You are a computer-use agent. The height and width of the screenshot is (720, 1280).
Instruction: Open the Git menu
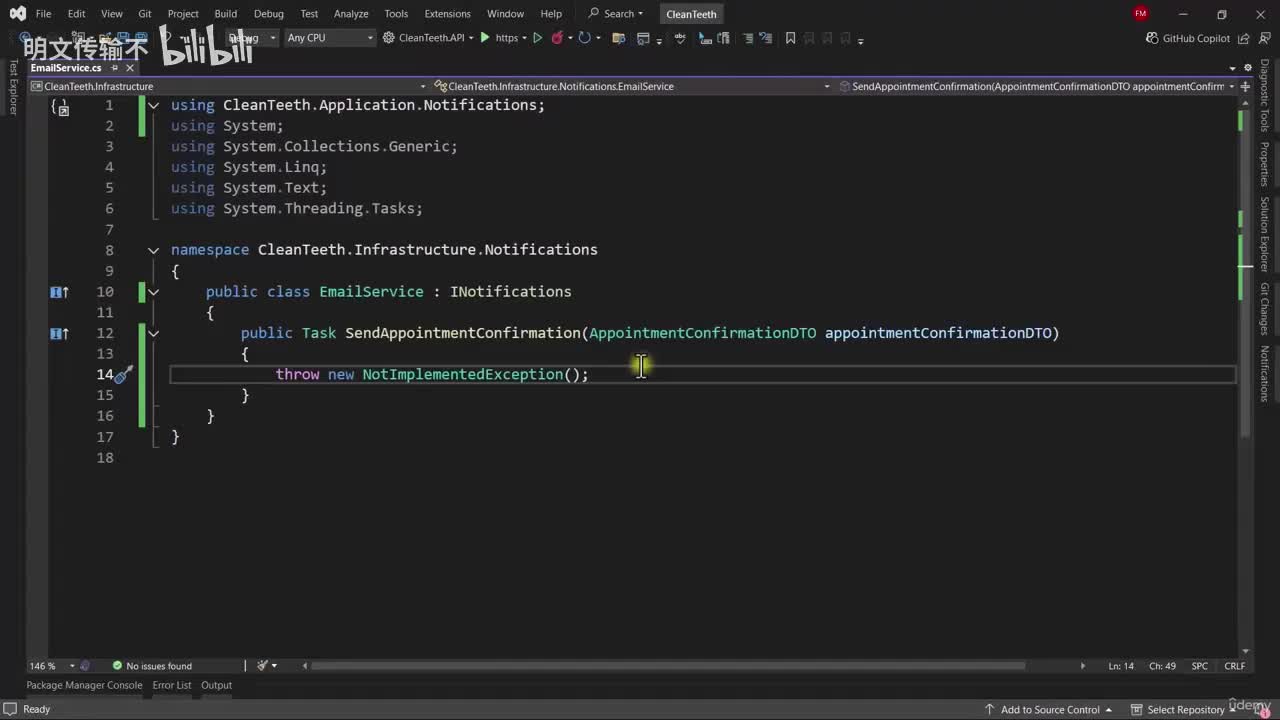coord(145,14)
